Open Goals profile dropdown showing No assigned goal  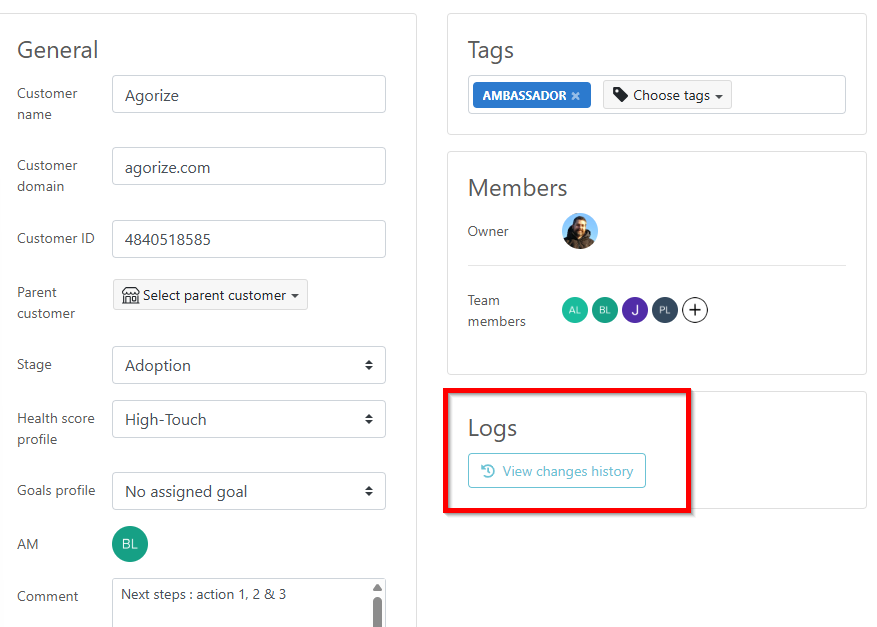248,491
